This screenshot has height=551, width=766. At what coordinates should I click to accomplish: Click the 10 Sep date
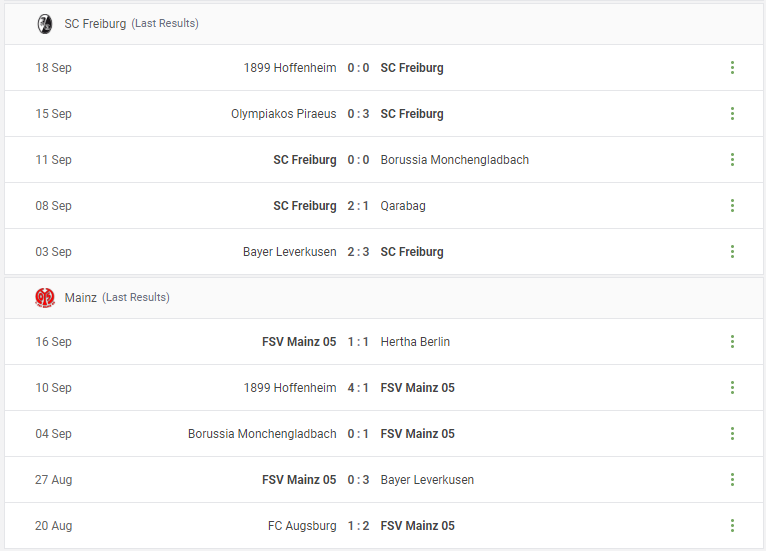coord(53,388)
